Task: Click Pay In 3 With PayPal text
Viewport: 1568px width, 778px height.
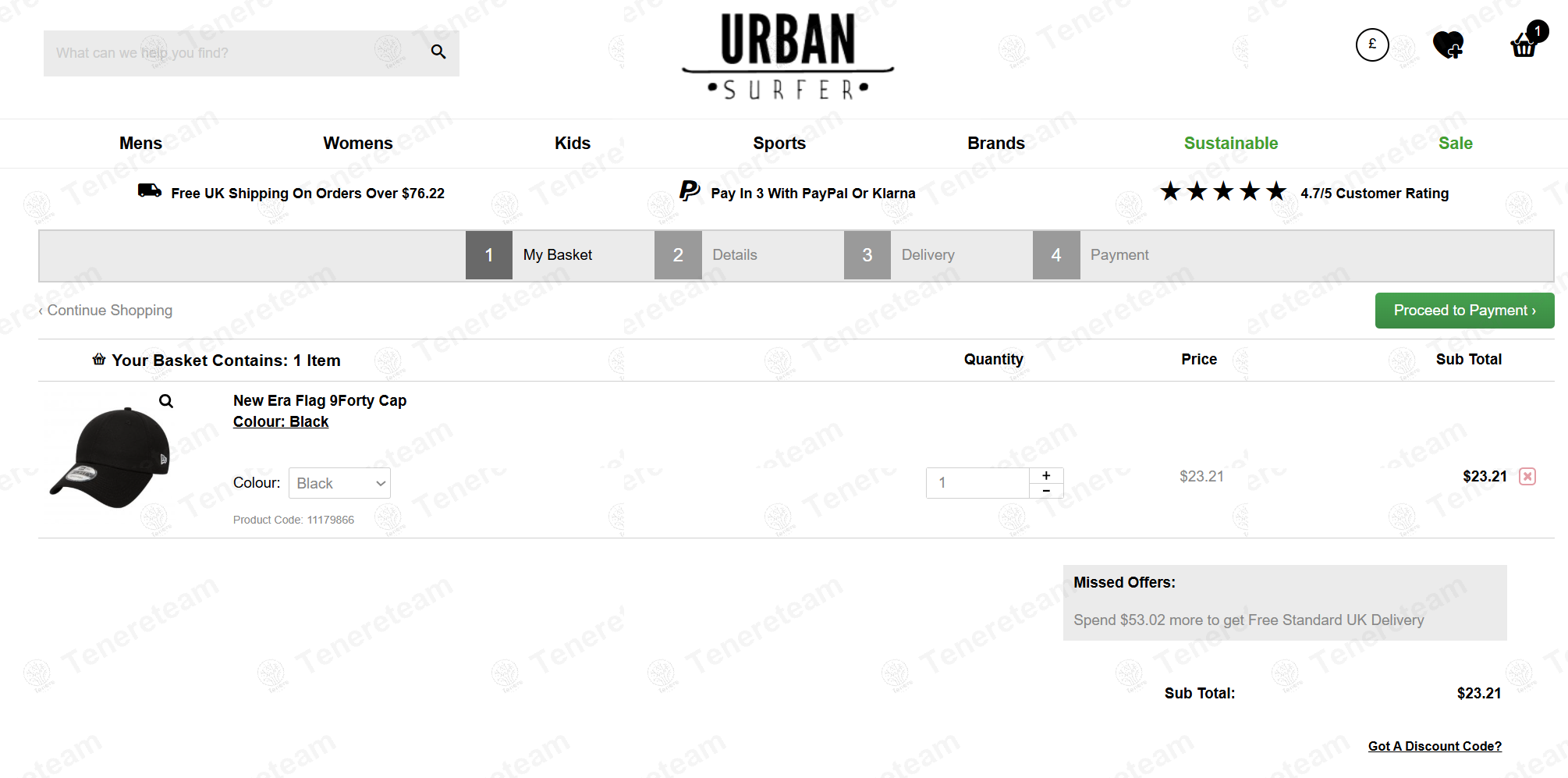Action: point(813,194)
